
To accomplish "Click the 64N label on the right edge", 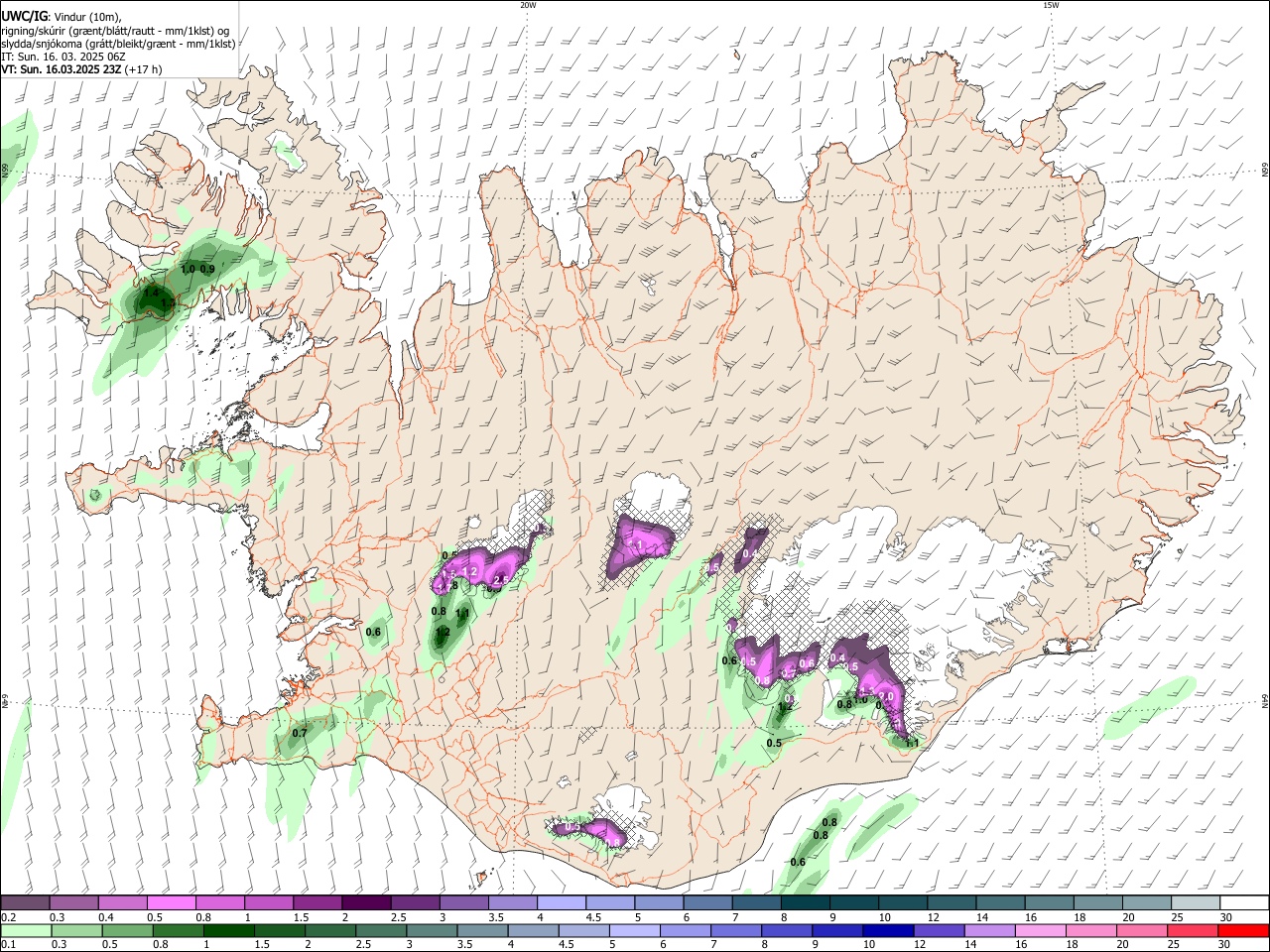I will tap(1265, 701).
